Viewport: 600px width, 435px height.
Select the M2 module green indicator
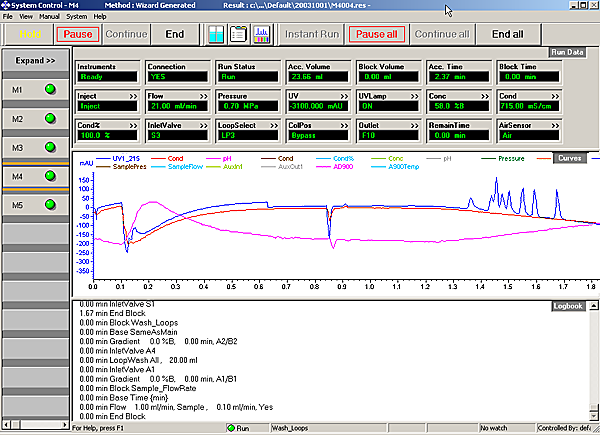49,118
